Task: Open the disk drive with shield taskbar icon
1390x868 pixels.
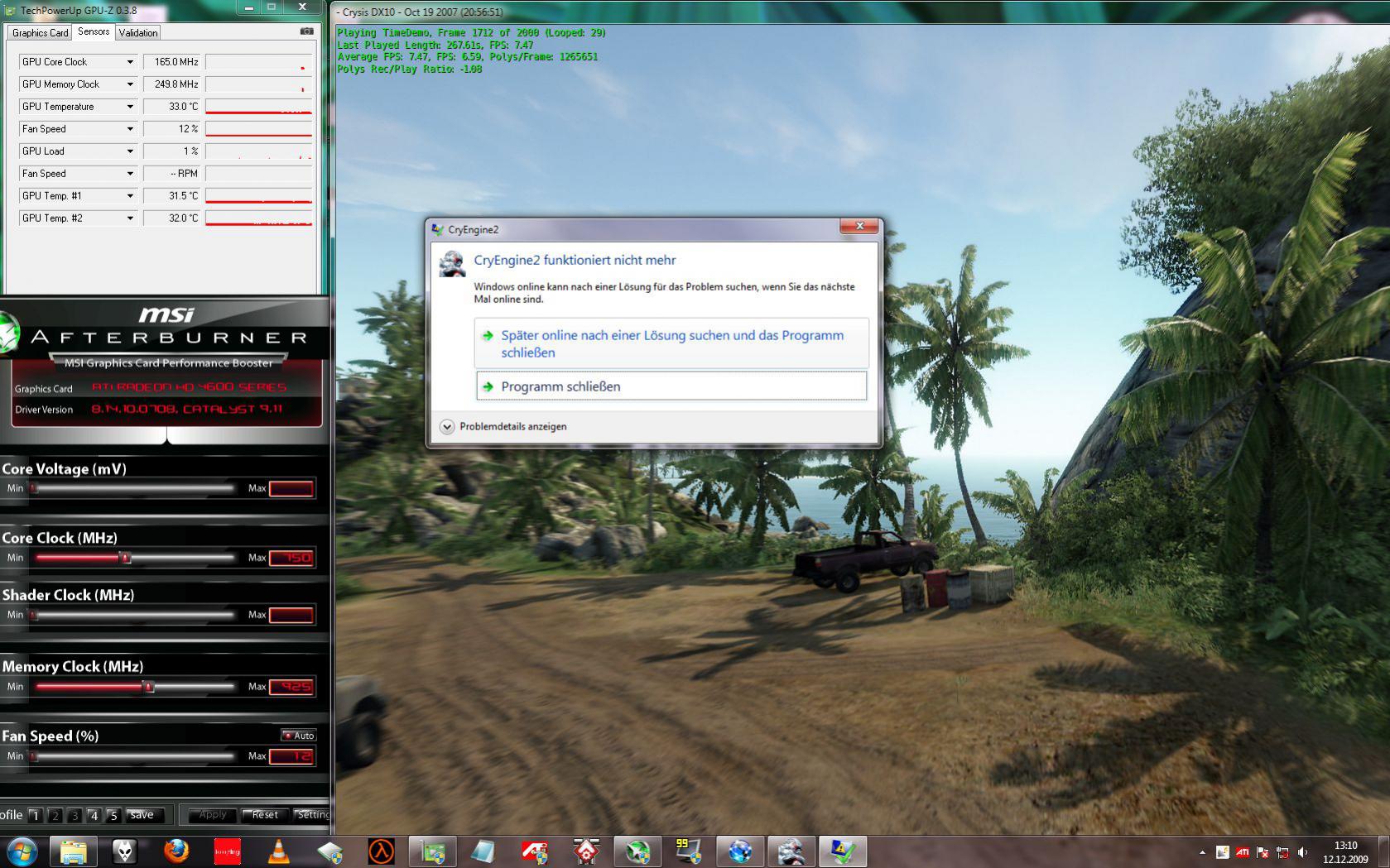Action: [329, 851]
